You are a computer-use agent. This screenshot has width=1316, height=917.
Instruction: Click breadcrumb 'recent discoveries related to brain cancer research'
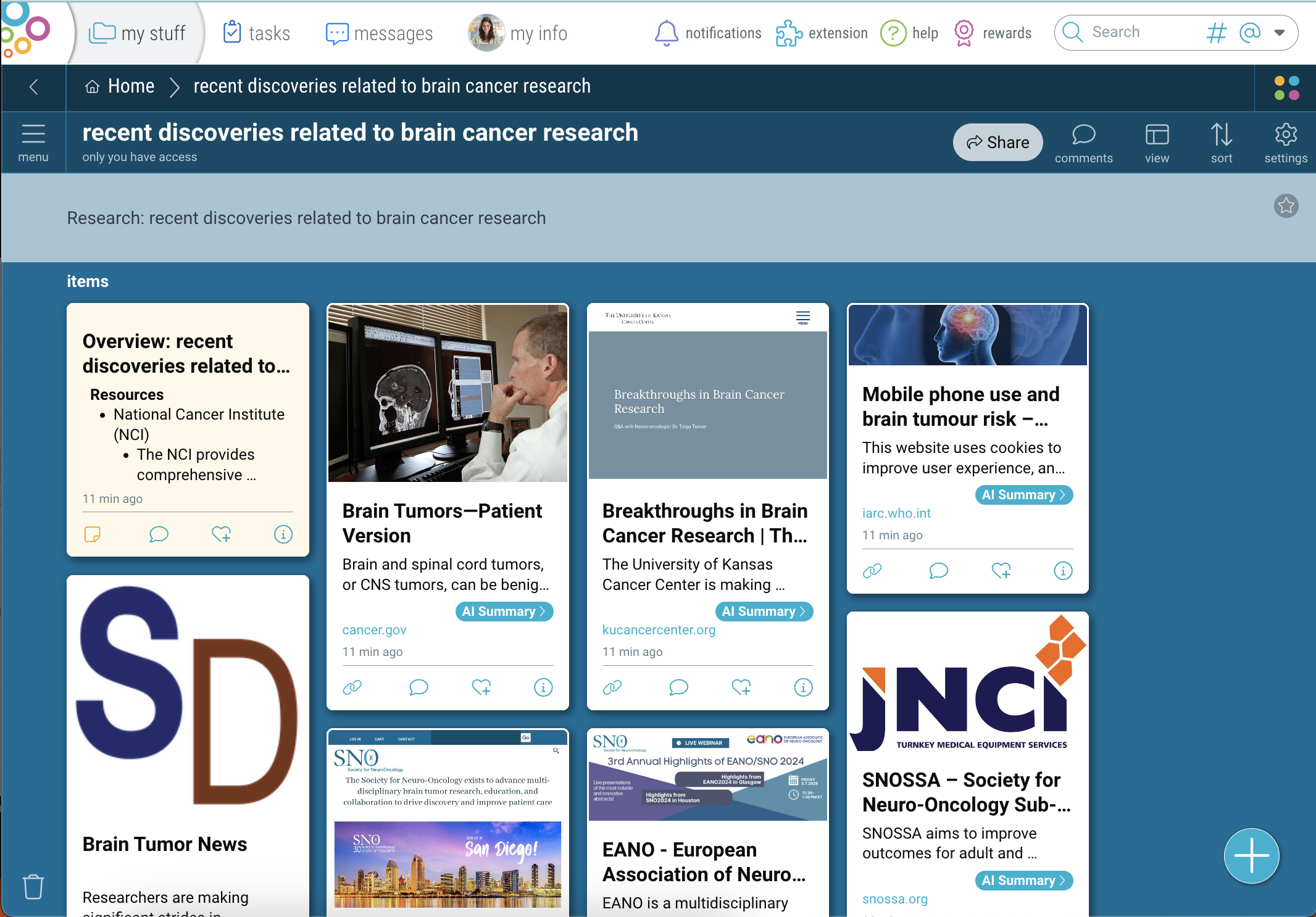392,86
